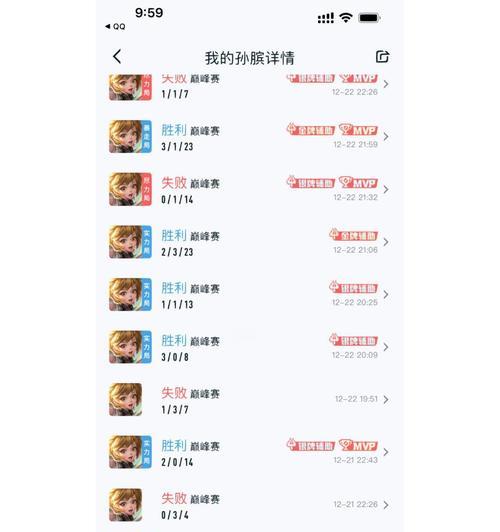This screenshot has width=500, height=532.
Task: Tap the page title 我的孙膑详情
Action: pyautogui.click(x=250, y=58)
